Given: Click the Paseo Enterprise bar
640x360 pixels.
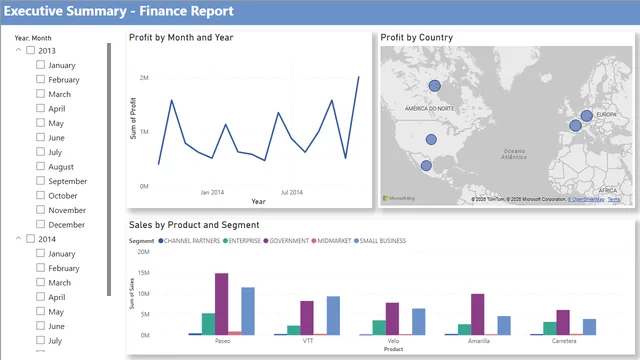Looking at the screenshot, I should point(209,324).
